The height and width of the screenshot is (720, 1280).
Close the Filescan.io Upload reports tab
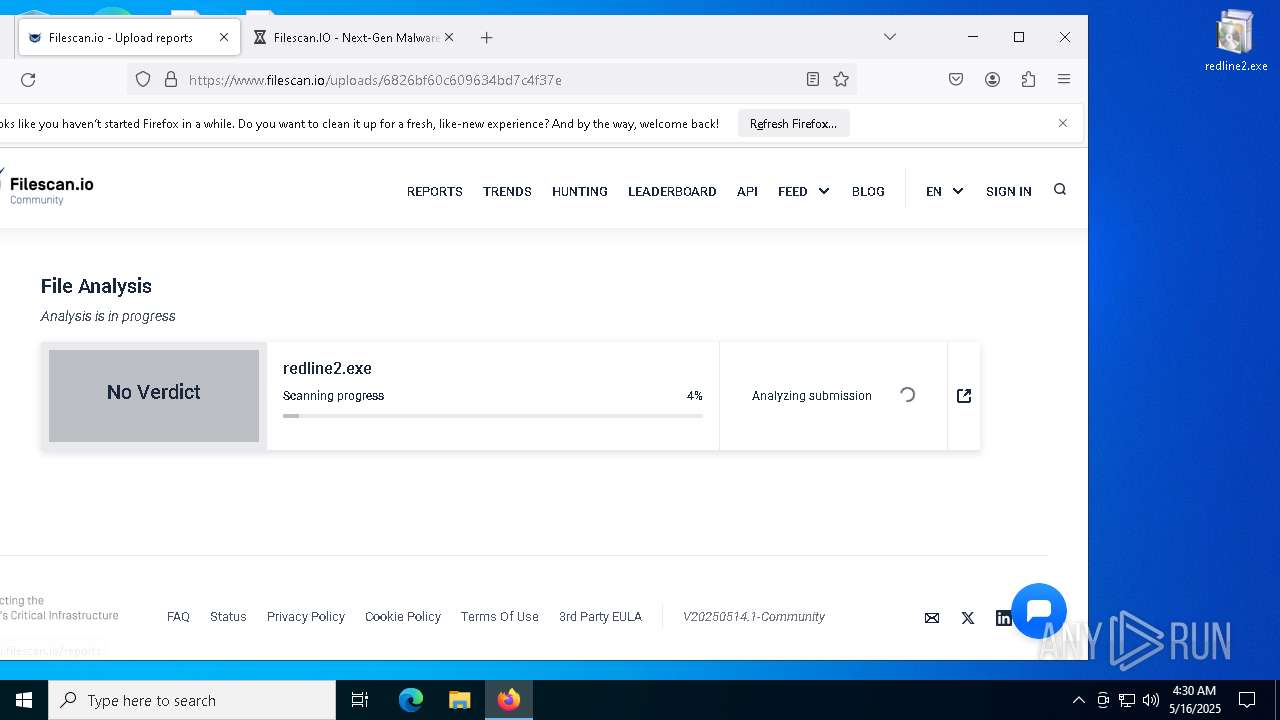[224, 37]
